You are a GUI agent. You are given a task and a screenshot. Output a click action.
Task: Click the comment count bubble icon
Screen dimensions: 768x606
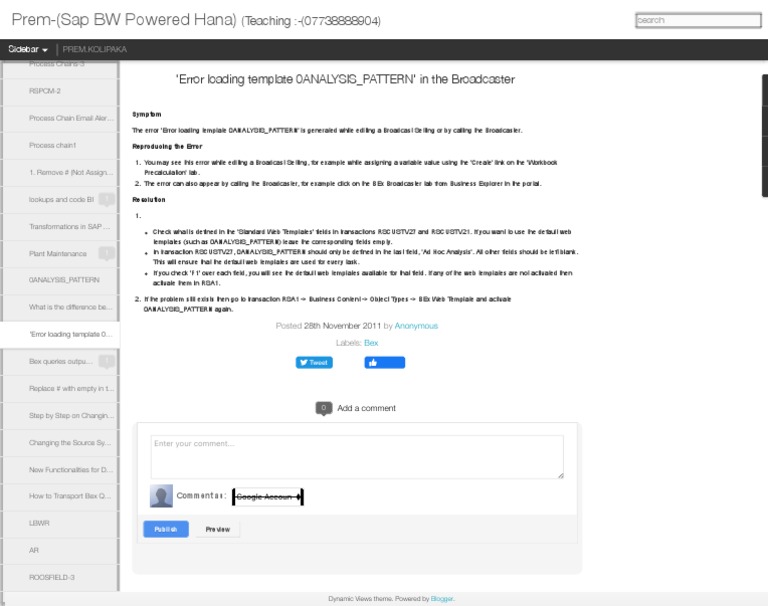(x=324, y=408)
